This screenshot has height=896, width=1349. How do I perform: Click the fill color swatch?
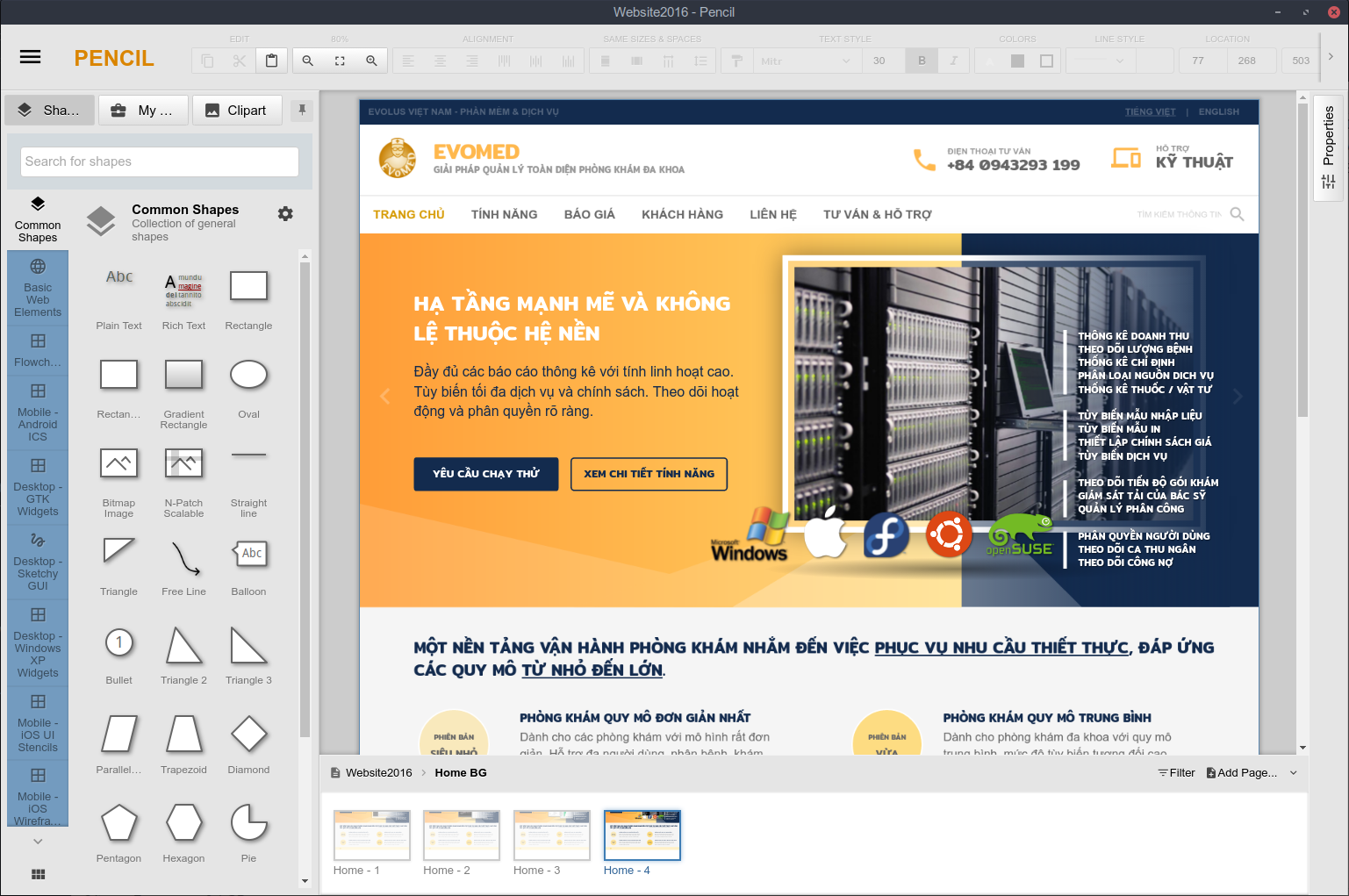click(x=1017, y=61)
